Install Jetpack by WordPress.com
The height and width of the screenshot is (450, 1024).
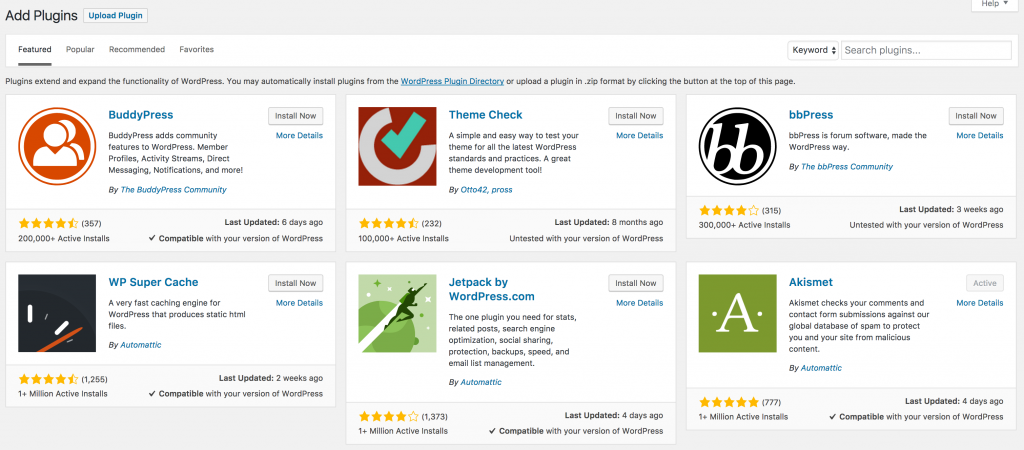tap(635, 283)
